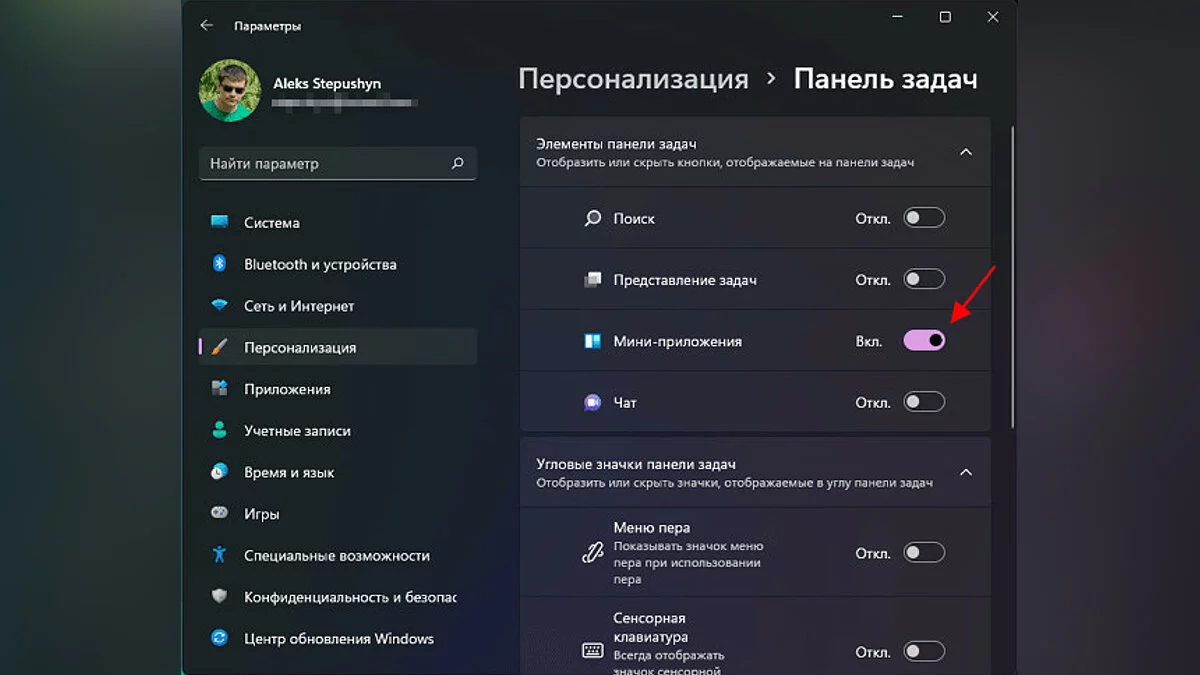Open Центр обновления Windows
This screenshot has width=1200, height=675.
tap(338, 638)
